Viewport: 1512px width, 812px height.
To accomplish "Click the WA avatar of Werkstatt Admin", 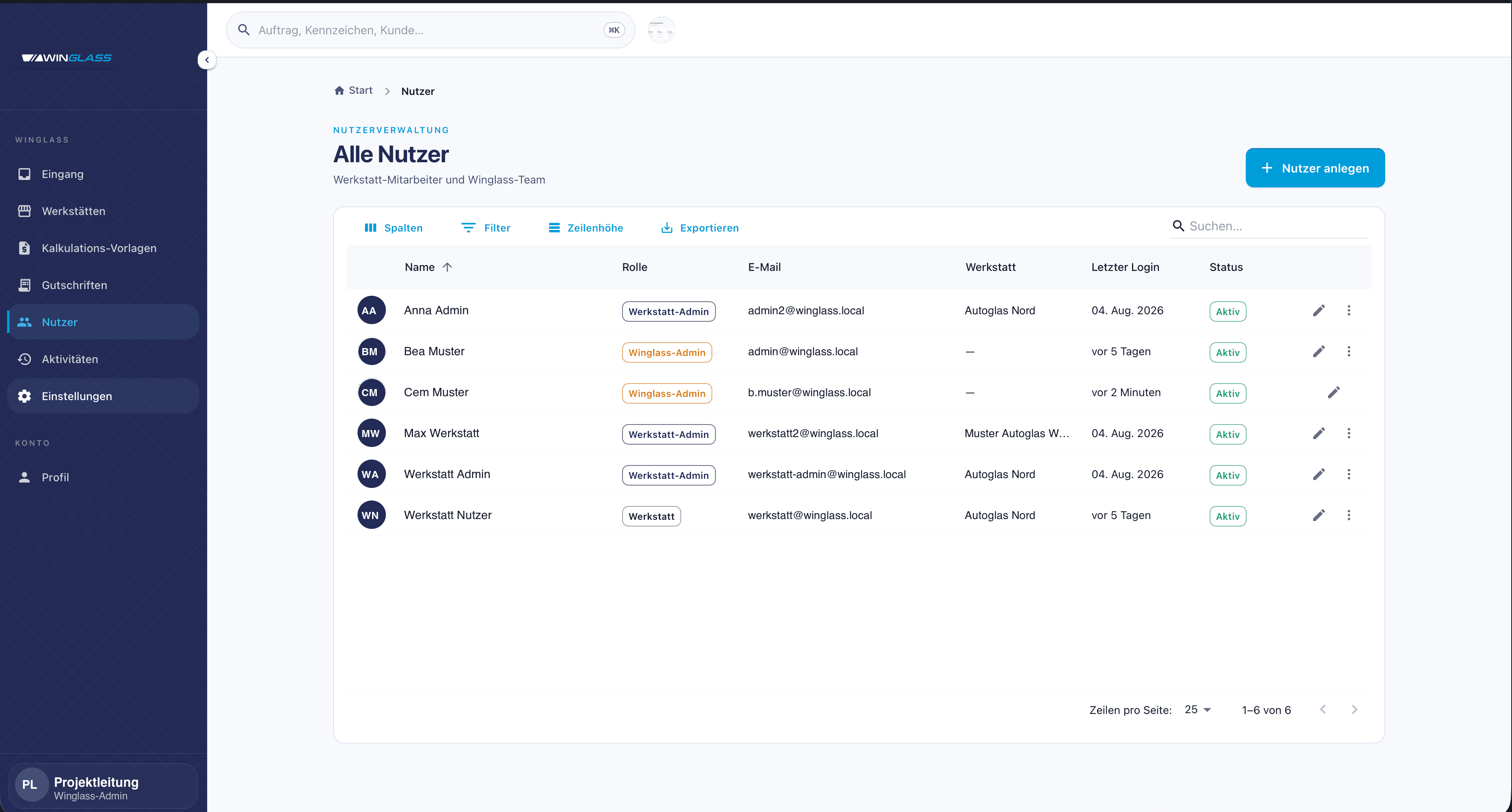I will pyautogui.click(x=371, y=475).
